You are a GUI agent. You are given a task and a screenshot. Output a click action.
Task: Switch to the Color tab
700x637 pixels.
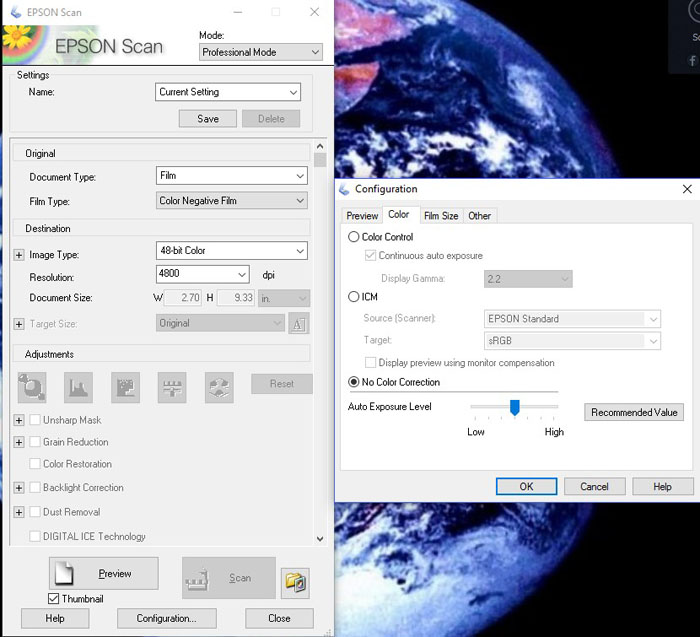click(399, 215)
